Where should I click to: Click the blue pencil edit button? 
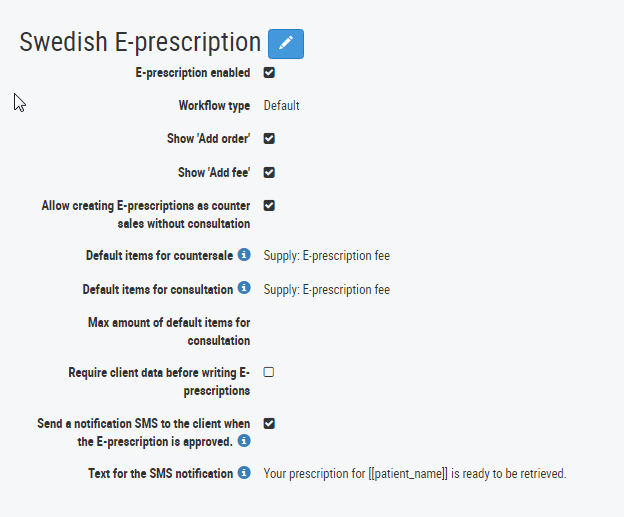286,44
